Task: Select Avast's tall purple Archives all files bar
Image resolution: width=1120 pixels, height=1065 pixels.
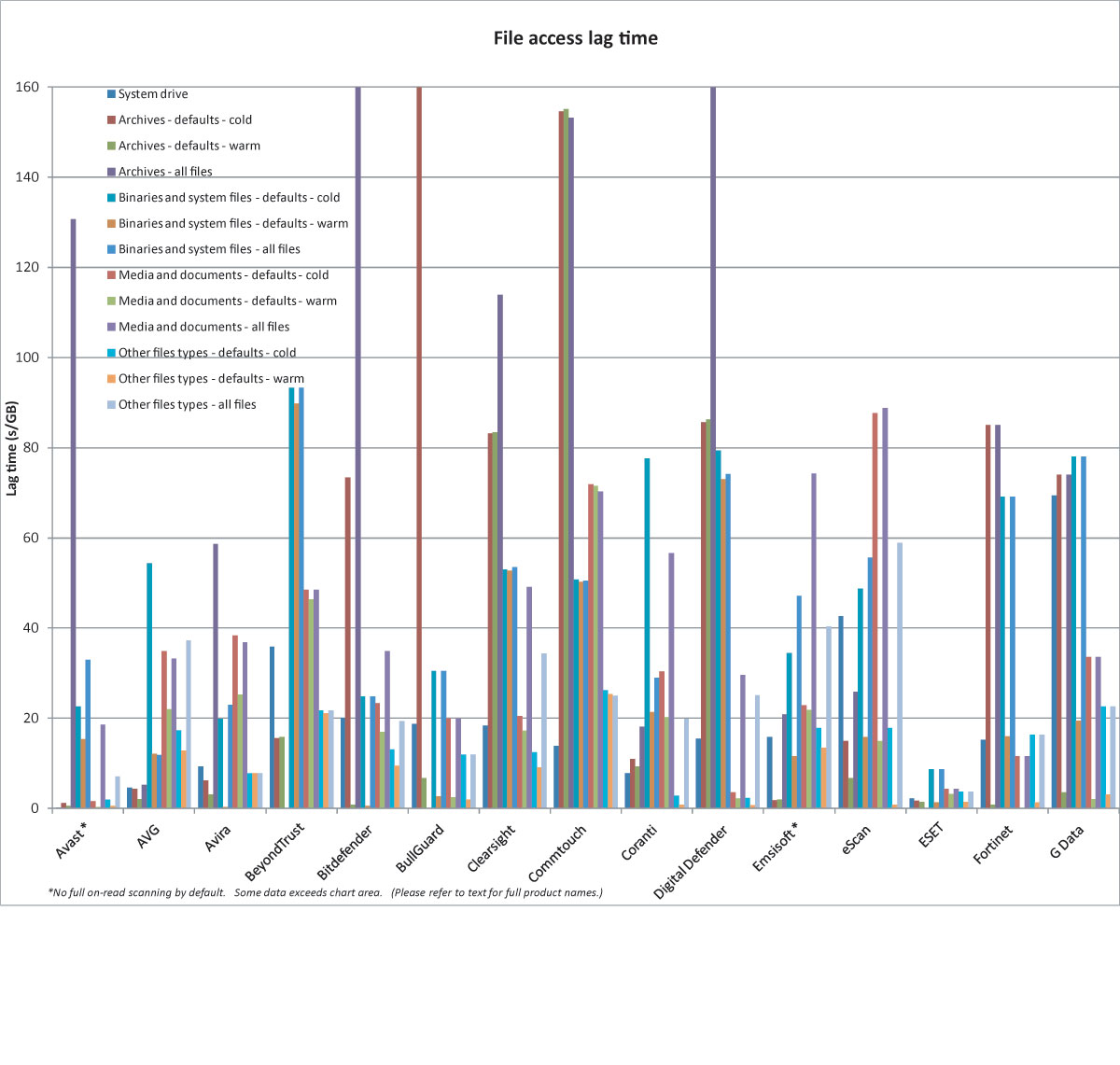Action: click(74, 513)
